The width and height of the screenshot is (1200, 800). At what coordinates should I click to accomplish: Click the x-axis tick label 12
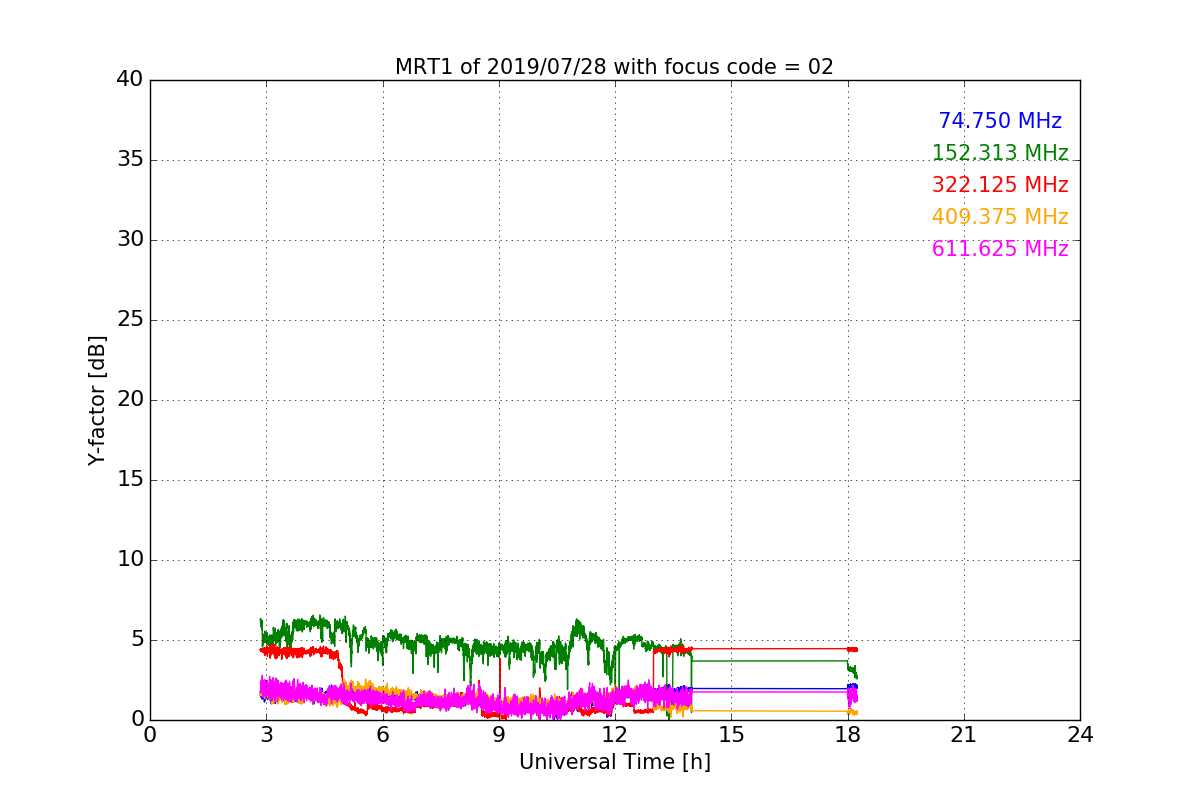coord(615,735)
